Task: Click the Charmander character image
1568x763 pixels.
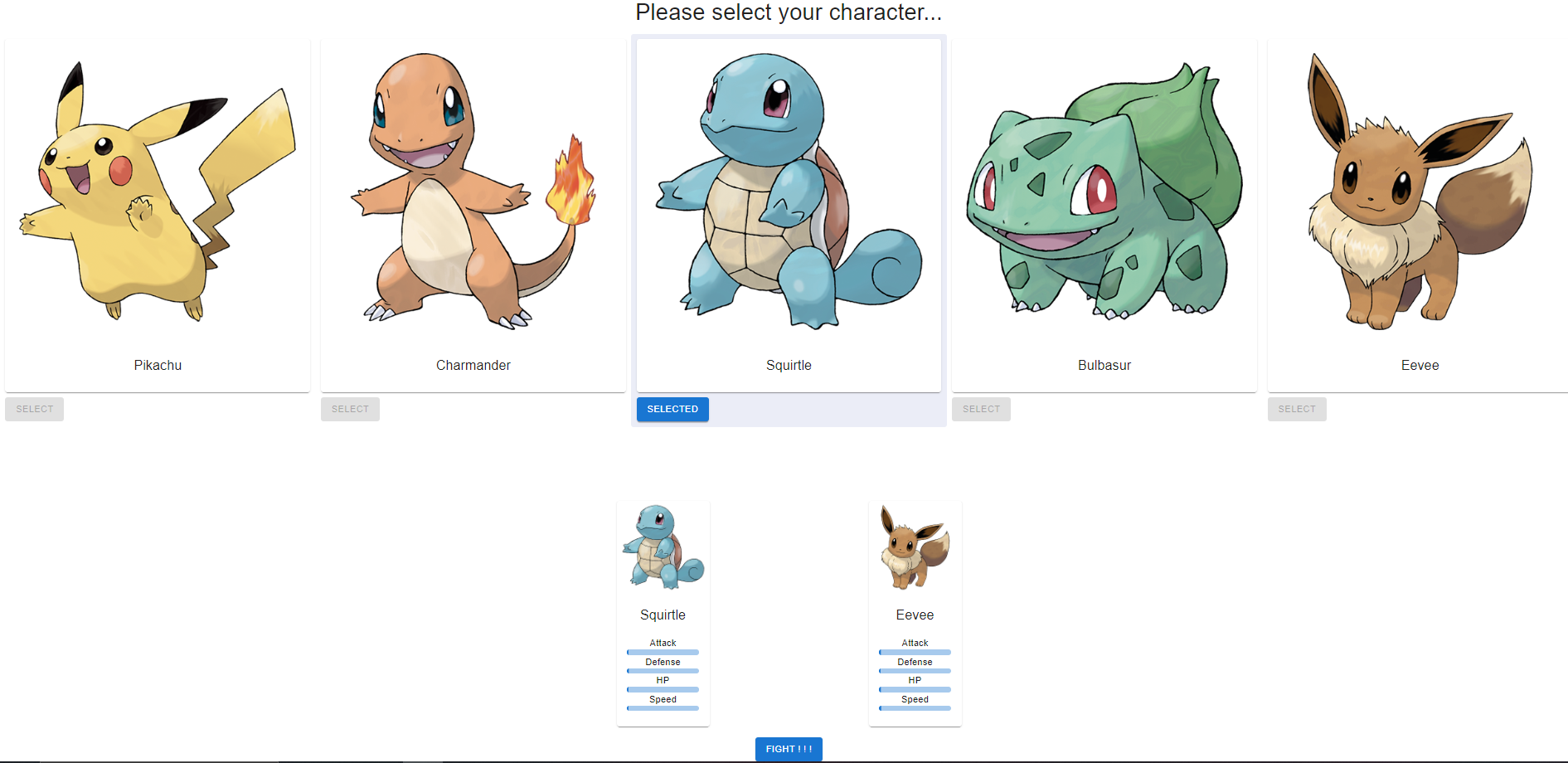Action: click(x=473, y=191)
